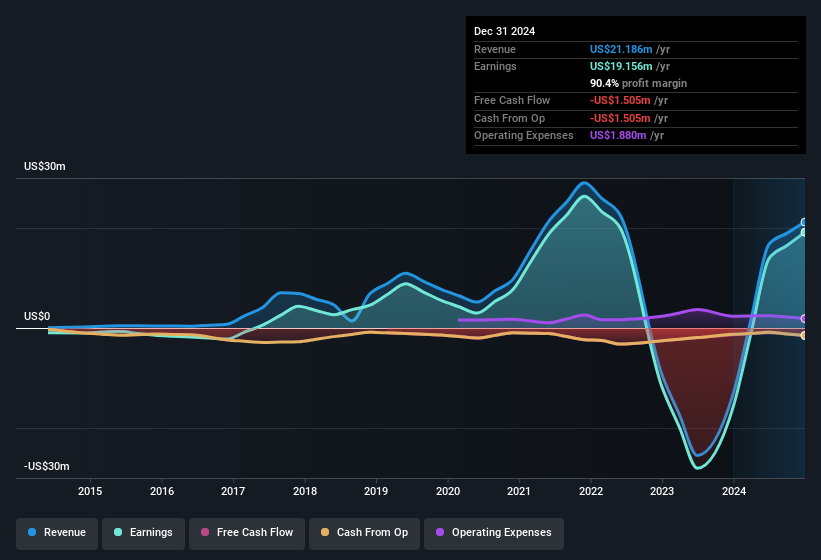
Task: Click the US$0 y-axis label
Action: click(37, 316)
